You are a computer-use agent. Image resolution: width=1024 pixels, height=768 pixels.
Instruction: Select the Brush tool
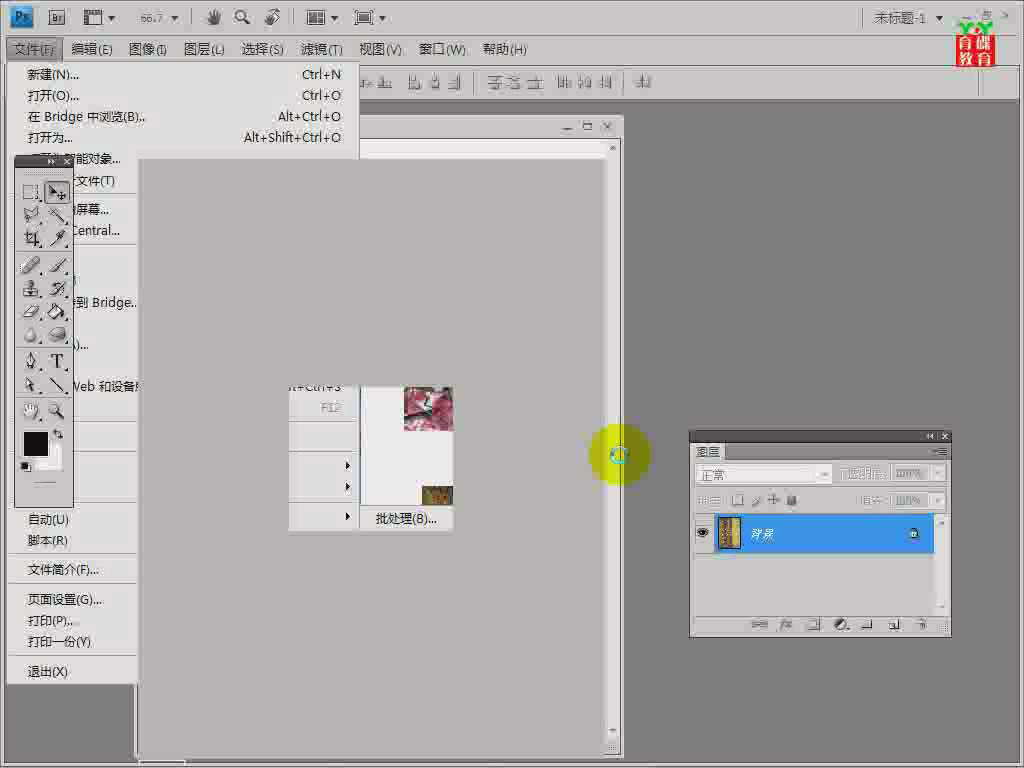(x=57, y=265)
